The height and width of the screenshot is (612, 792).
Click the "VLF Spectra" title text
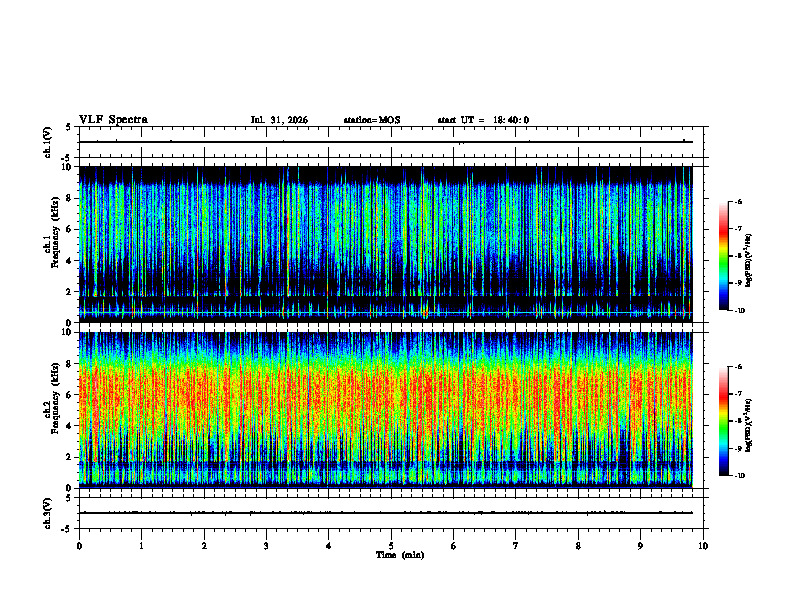113,120
